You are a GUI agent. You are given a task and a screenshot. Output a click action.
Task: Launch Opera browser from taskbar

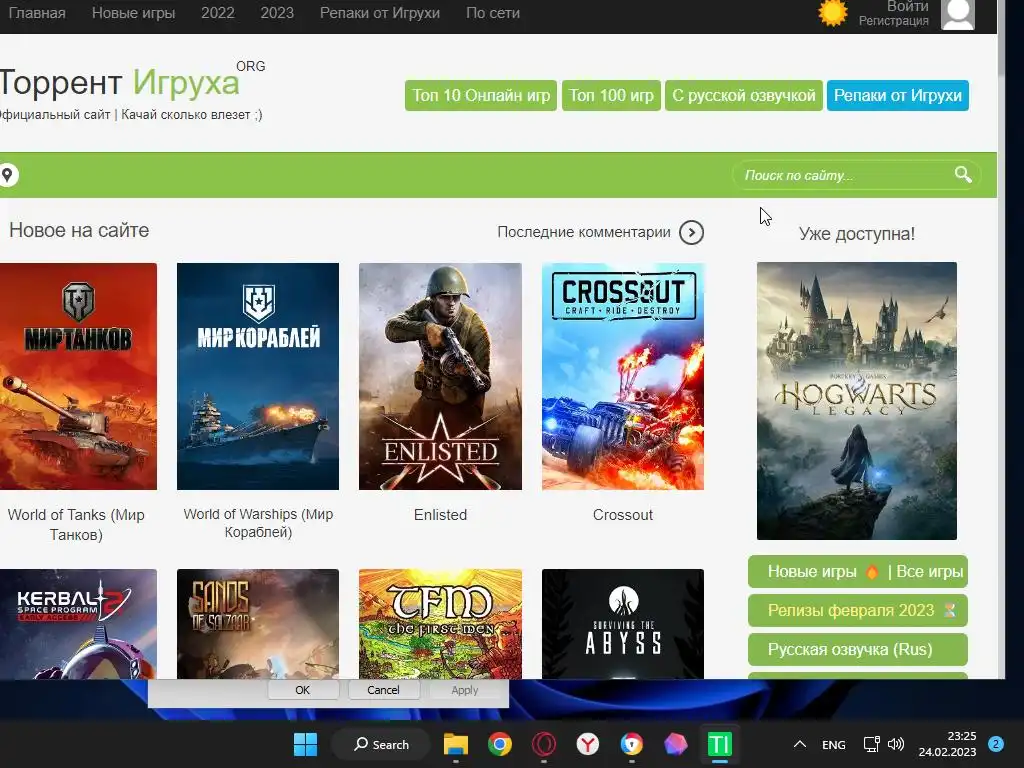(543, 744)
